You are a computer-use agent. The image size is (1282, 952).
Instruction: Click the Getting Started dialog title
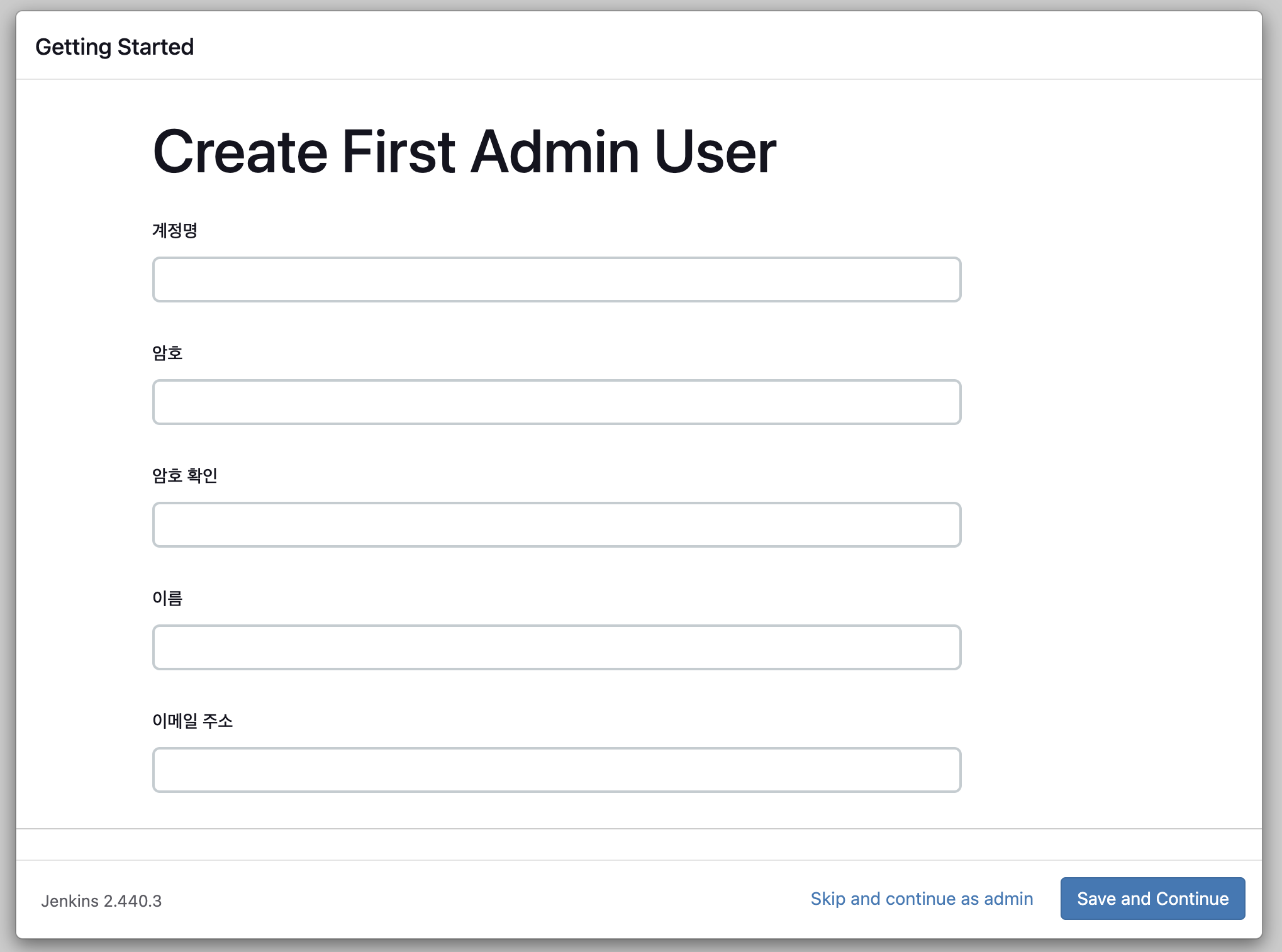[114, 47]
